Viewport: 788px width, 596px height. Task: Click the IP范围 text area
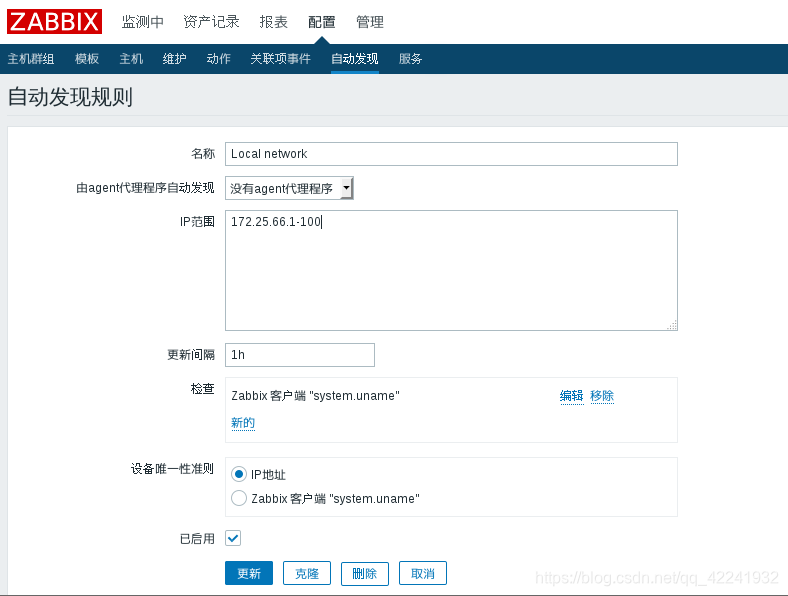451,270
